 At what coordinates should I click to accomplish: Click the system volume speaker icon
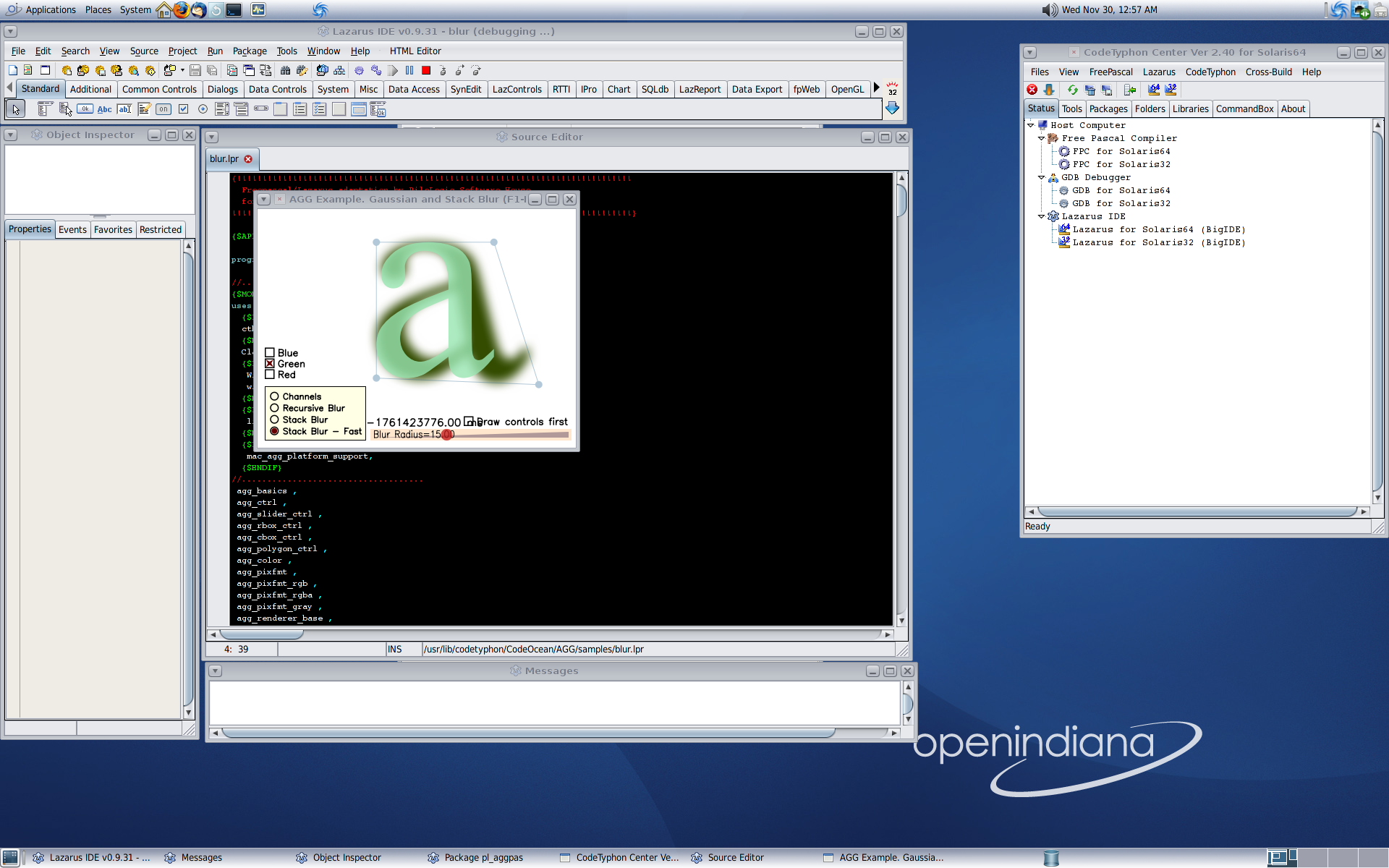pyautogui.click(x=1049, y=10)
